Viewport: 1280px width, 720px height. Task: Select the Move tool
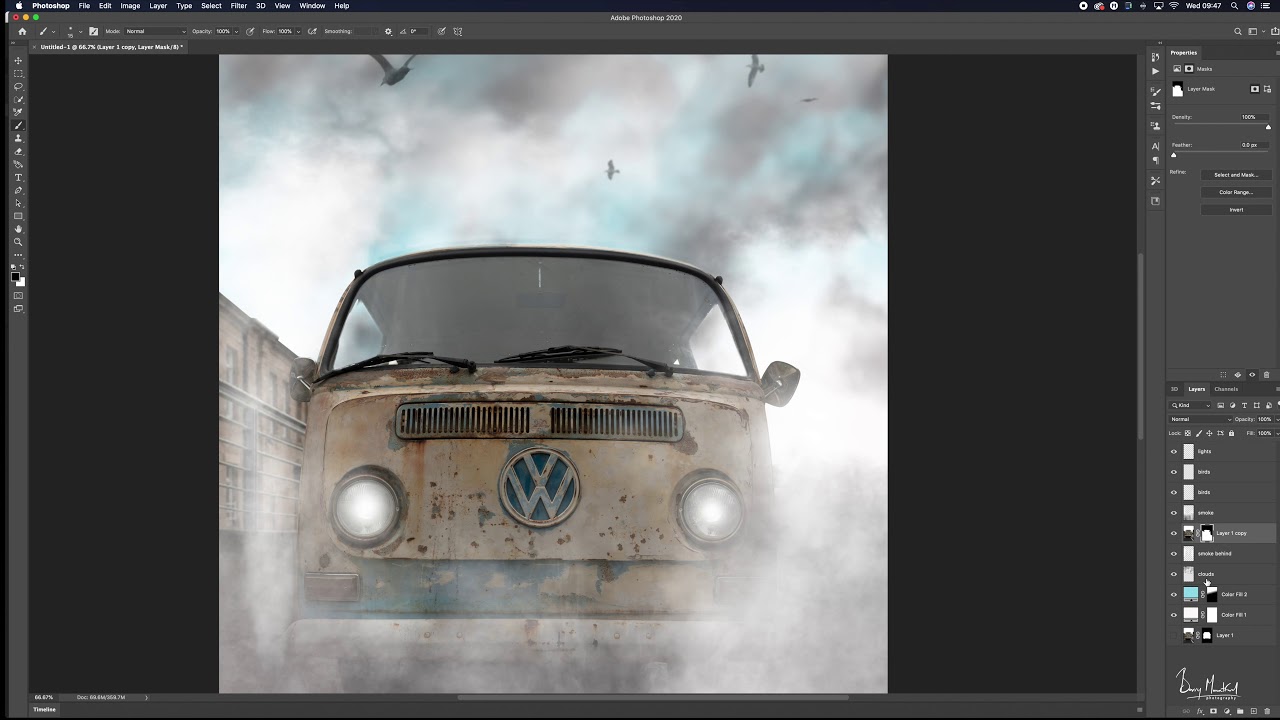(18, 61)
